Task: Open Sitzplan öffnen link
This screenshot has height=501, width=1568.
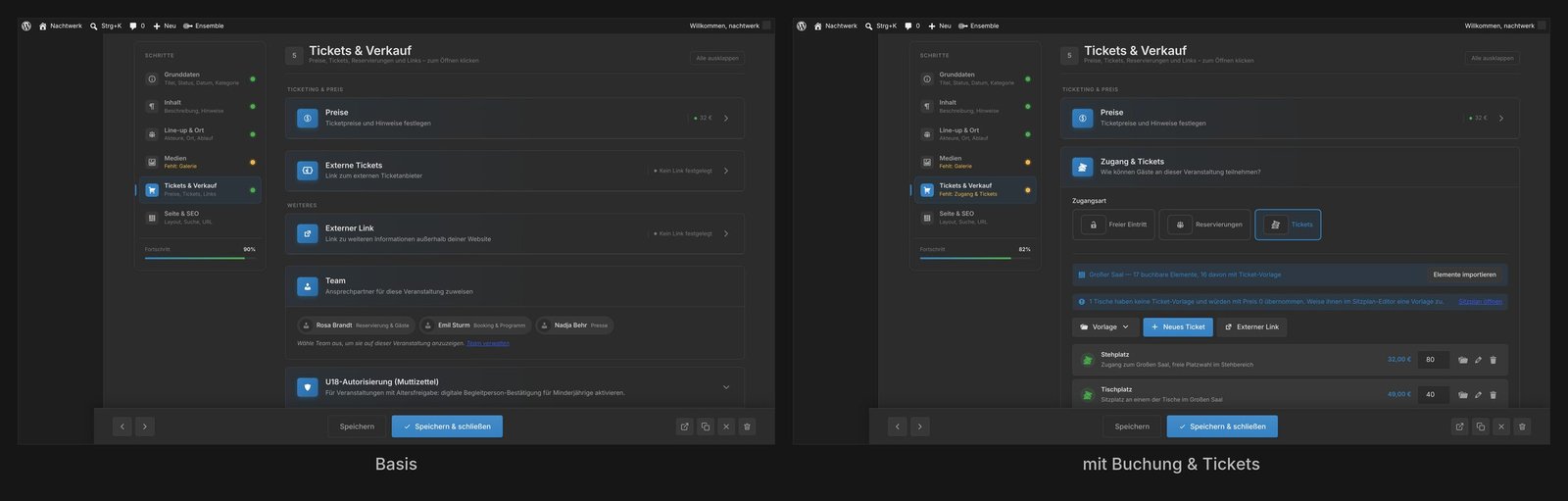Action: pyautogui.click(x=1480, y=302)
